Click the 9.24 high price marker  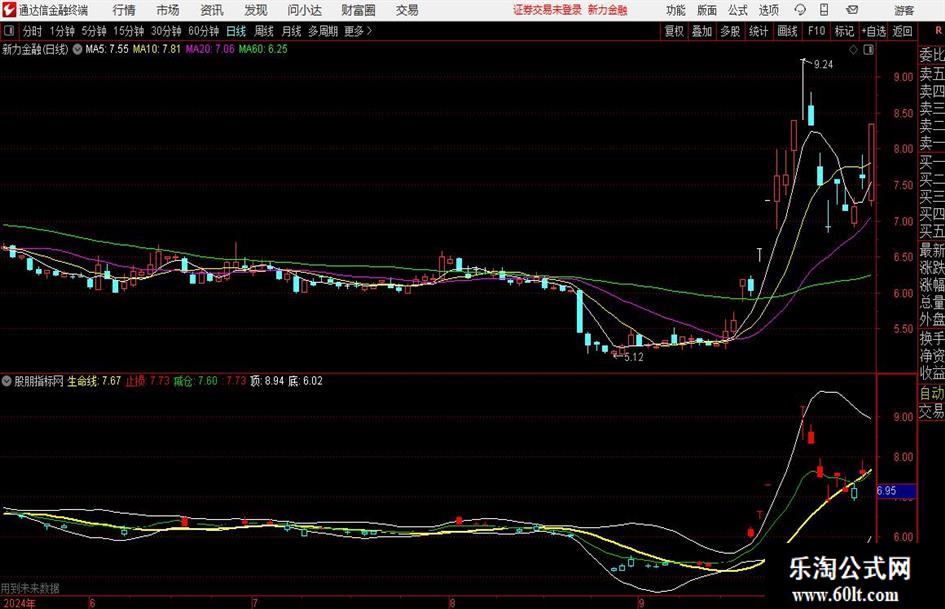[x=823, y=65]
